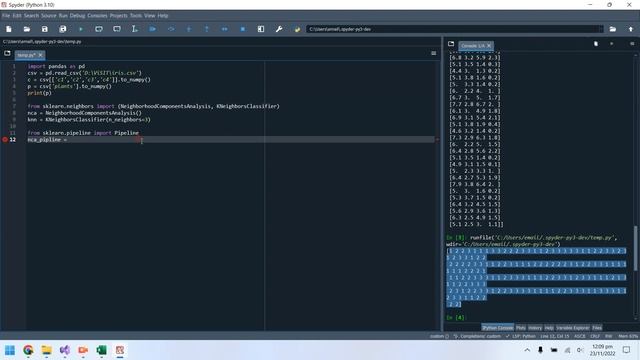Toggle the breakpoint on line 12

[x=5, y=140]
